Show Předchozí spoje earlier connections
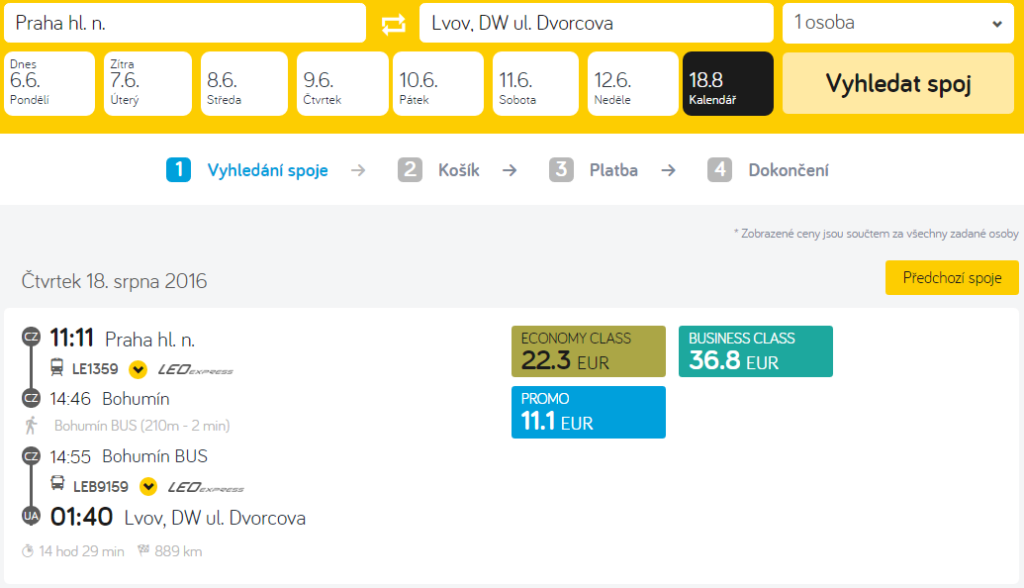Screen dimensions: 1024x588 [x=952, y=278]
